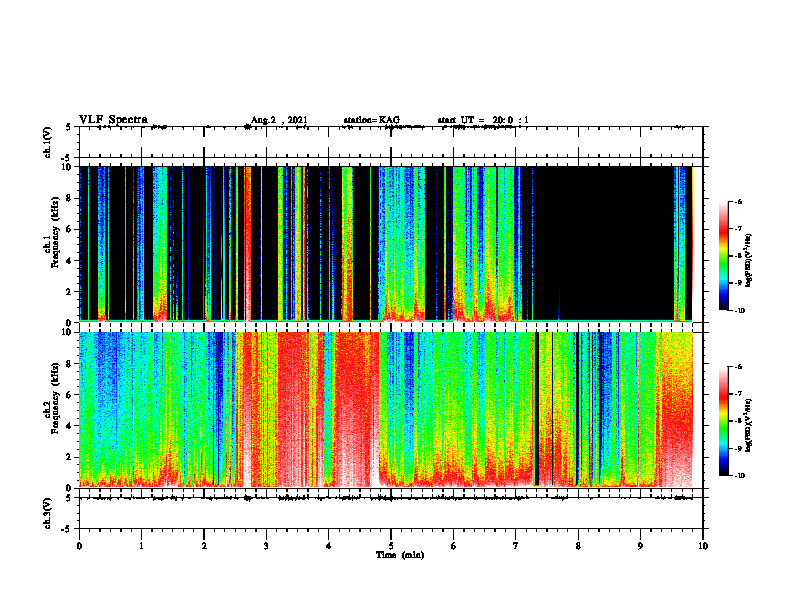Click the "start UT = 20:0:1" label

click(x=483, y=120)
